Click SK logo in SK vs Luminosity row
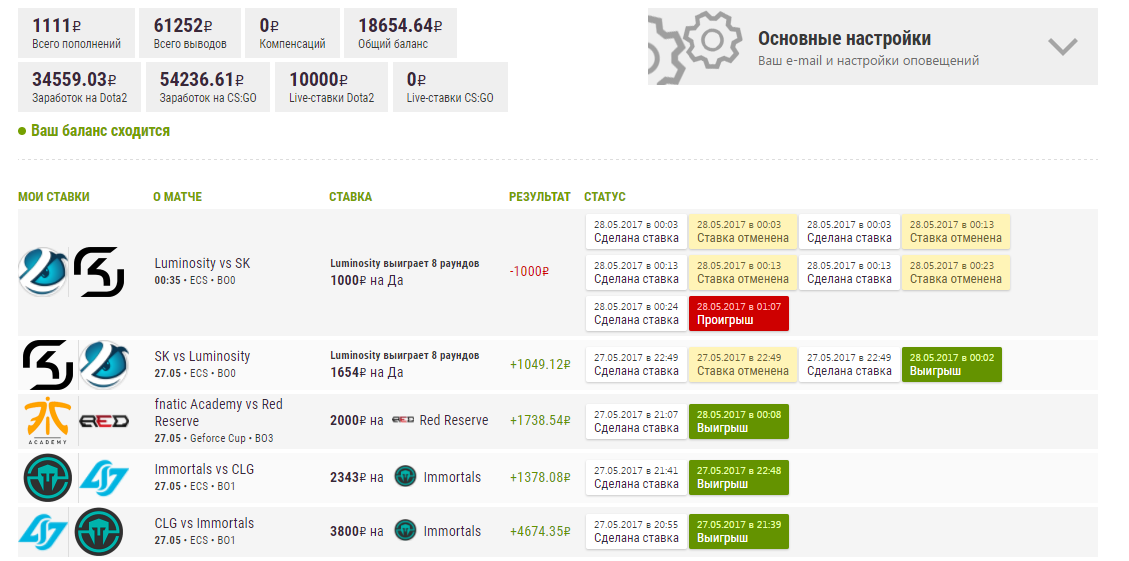1129x561 pixels. tap(47, 365)
